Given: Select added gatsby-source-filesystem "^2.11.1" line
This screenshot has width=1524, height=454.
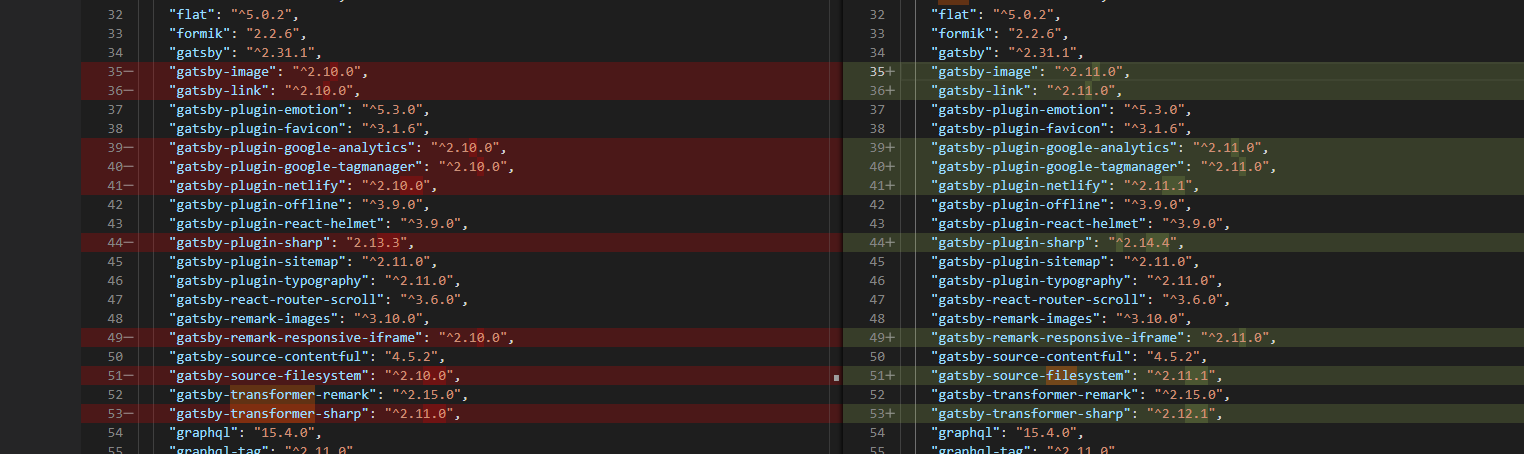Looking at the screenshot, I should [x=1076, y=376].
